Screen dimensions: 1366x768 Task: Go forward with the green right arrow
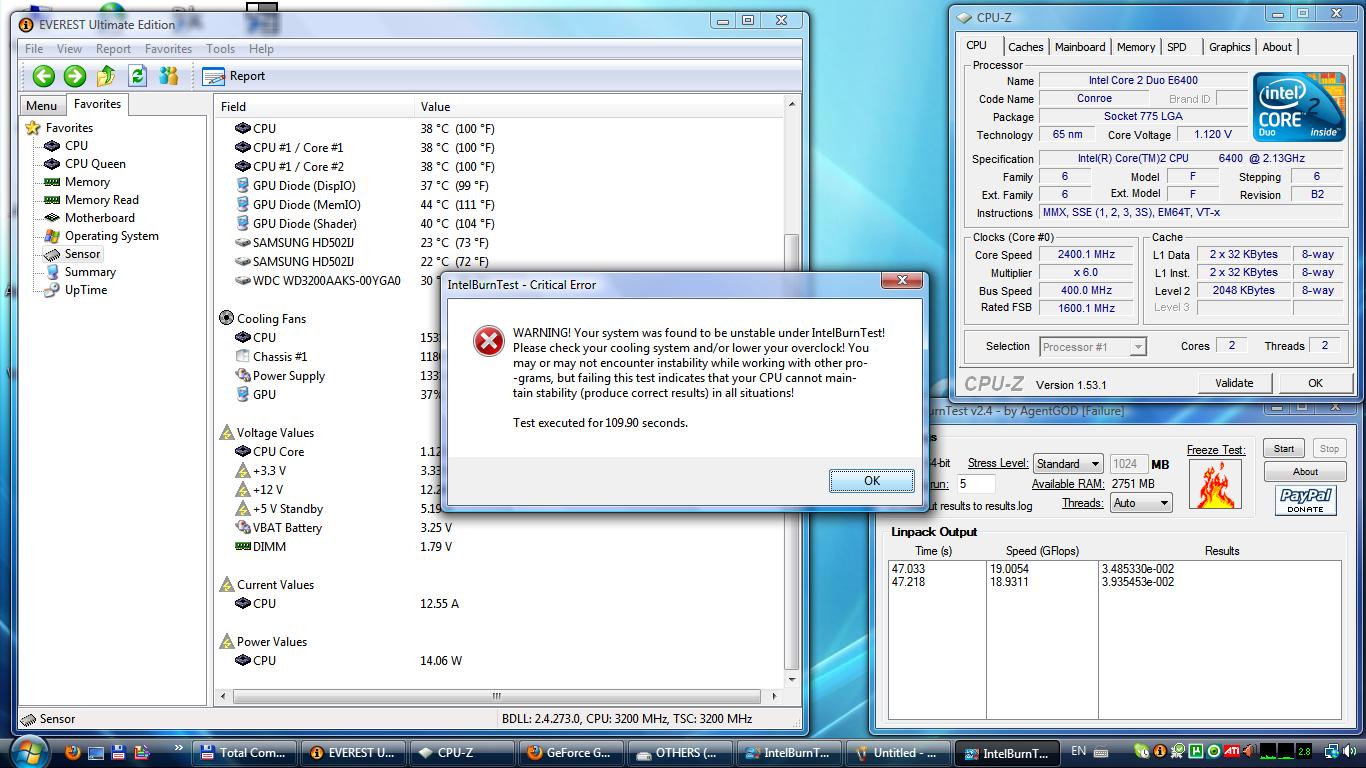pos(75,76)
